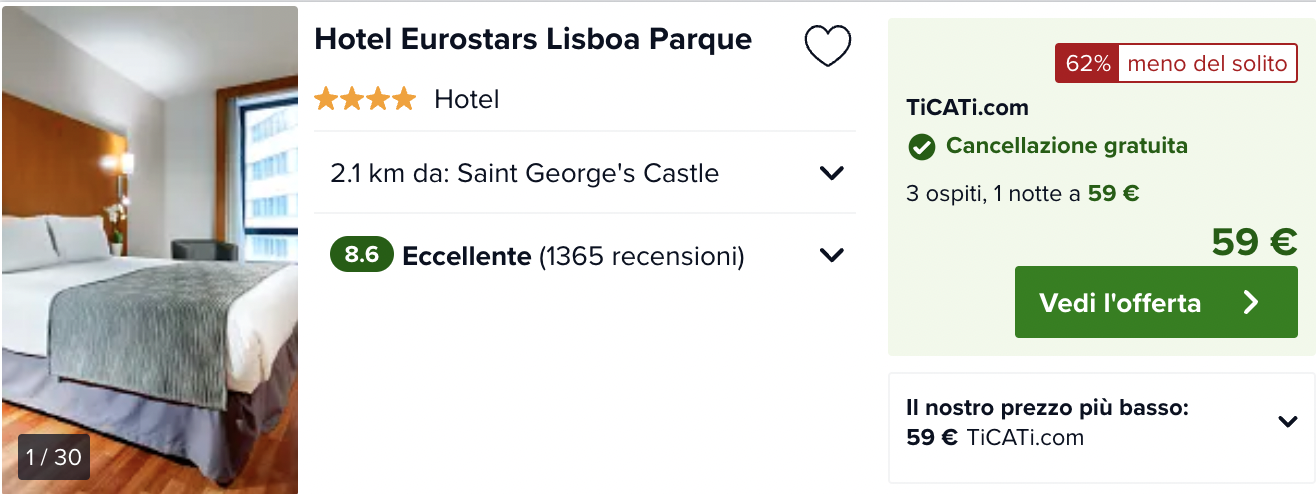The width and height of the screenshot is (1316, 494).
Task: Click the four-star rating icons
Action: 365,99
